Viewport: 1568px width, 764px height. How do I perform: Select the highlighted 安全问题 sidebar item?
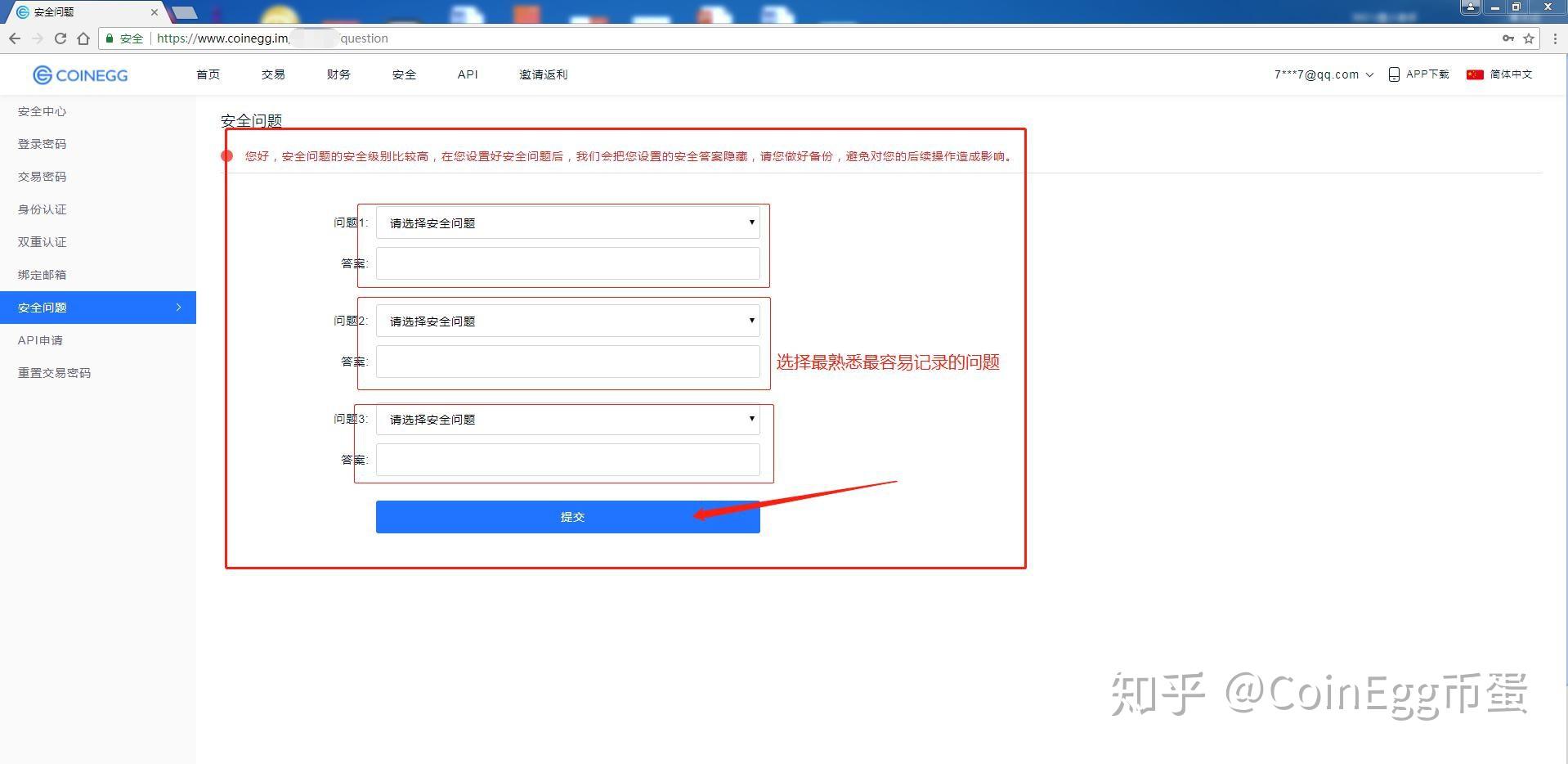click(x=98, y=308)
